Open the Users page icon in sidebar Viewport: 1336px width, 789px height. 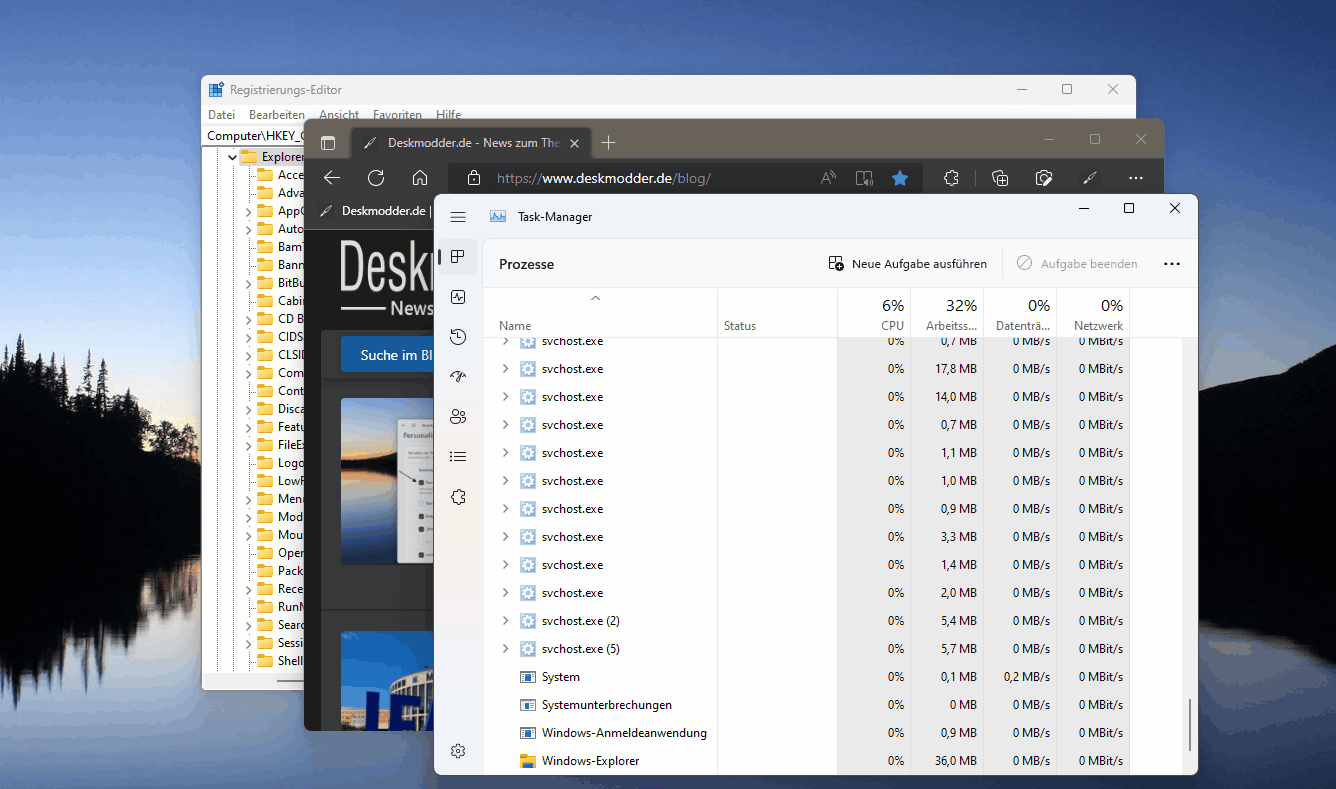458,417
